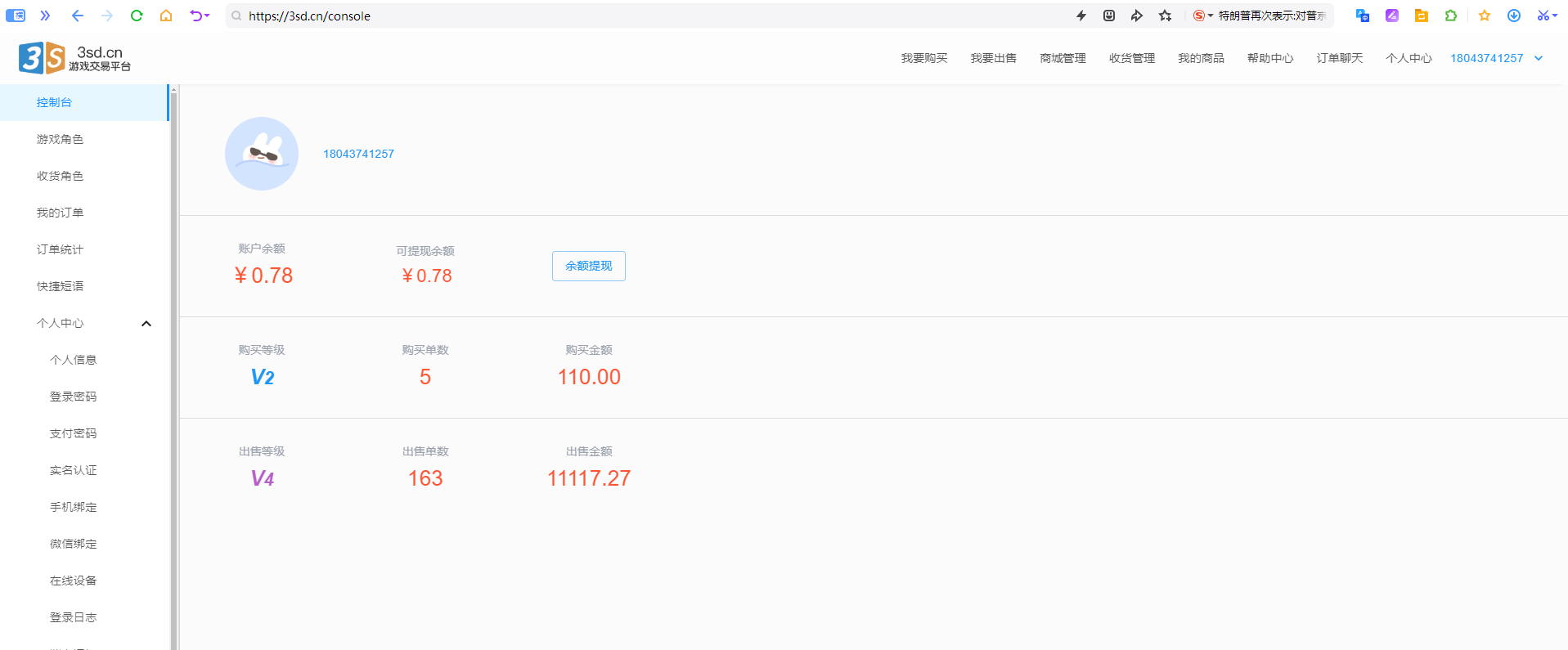The height and width of the screenshot is (650, 1568).
Task: Click the green puzzle extensions icon
Action: click(x=1451, y=16)
